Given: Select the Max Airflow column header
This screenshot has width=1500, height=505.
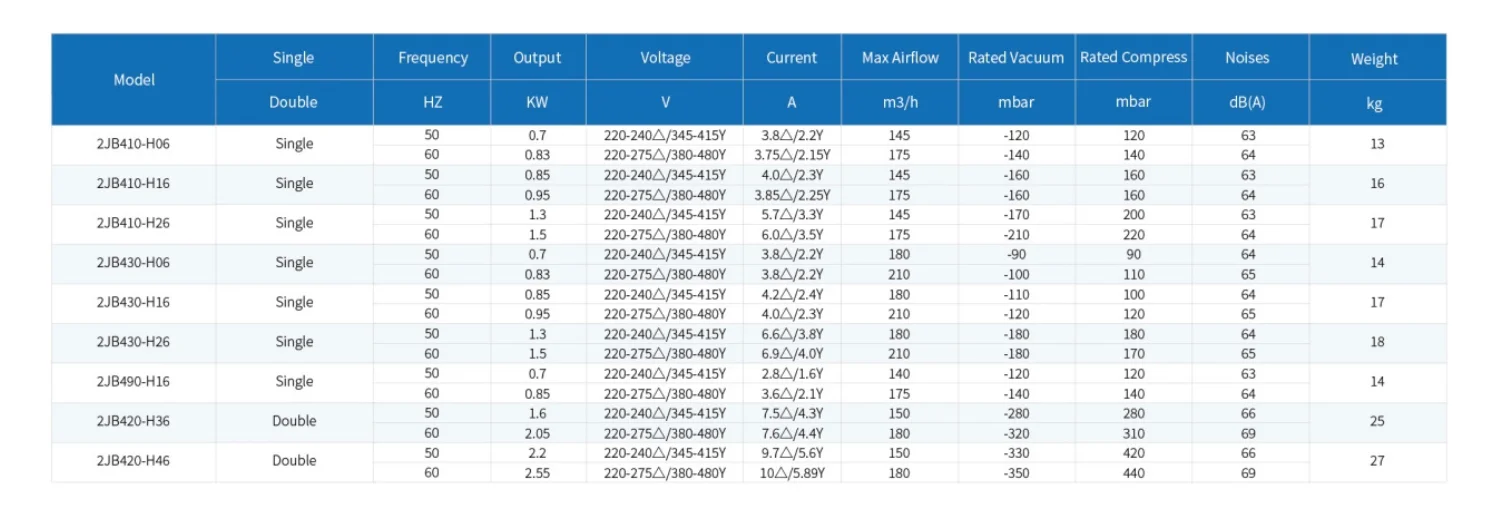Looking at the screenshot, I should (900, 58).
